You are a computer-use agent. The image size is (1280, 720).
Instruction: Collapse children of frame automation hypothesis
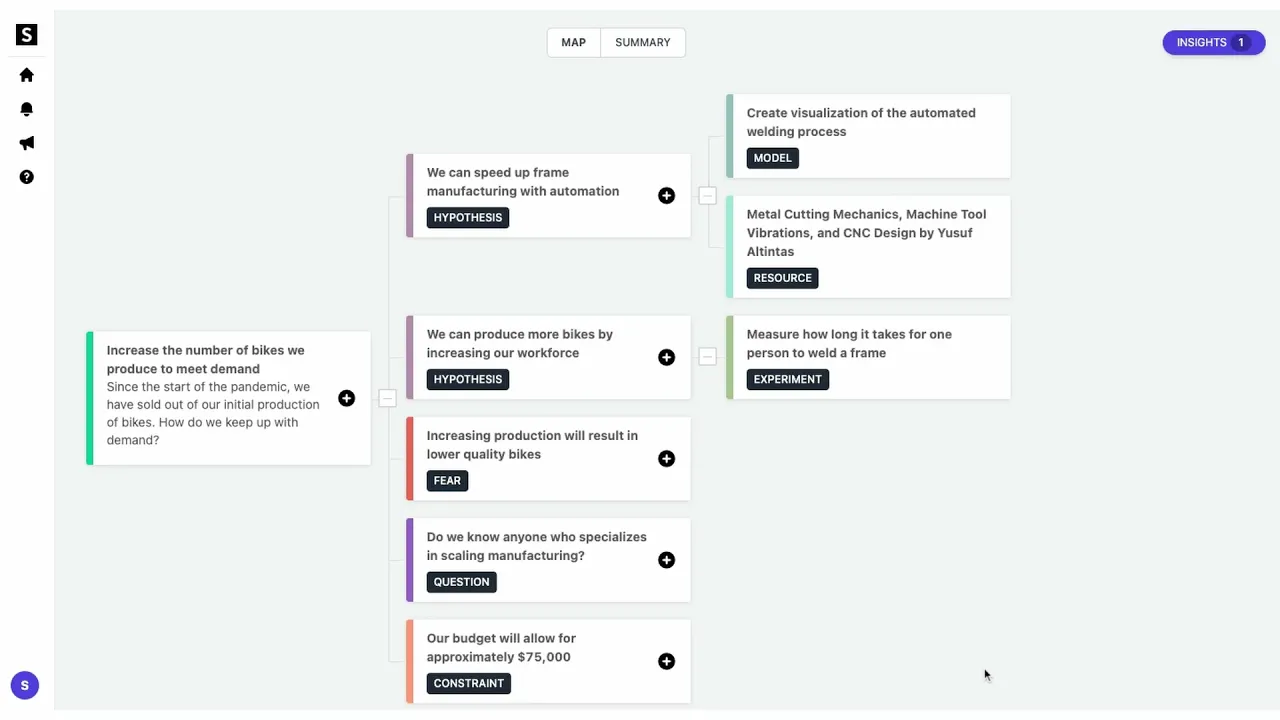707,196
